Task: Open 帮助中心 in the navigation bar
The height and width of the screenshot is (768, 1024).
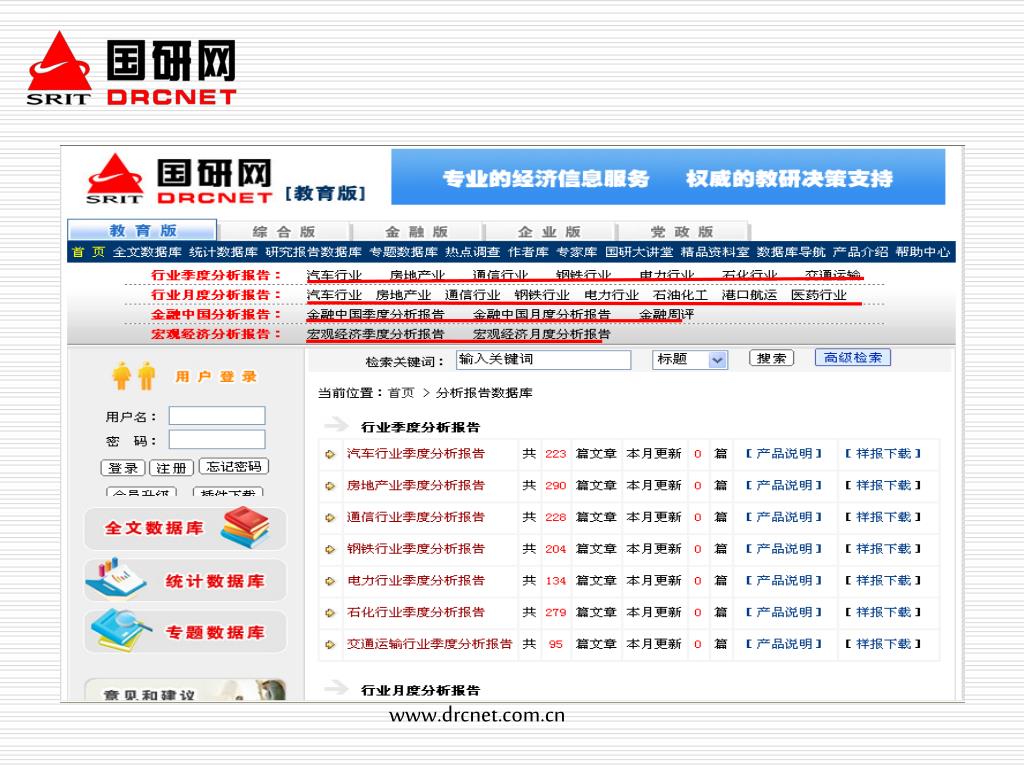Action: 923,252
